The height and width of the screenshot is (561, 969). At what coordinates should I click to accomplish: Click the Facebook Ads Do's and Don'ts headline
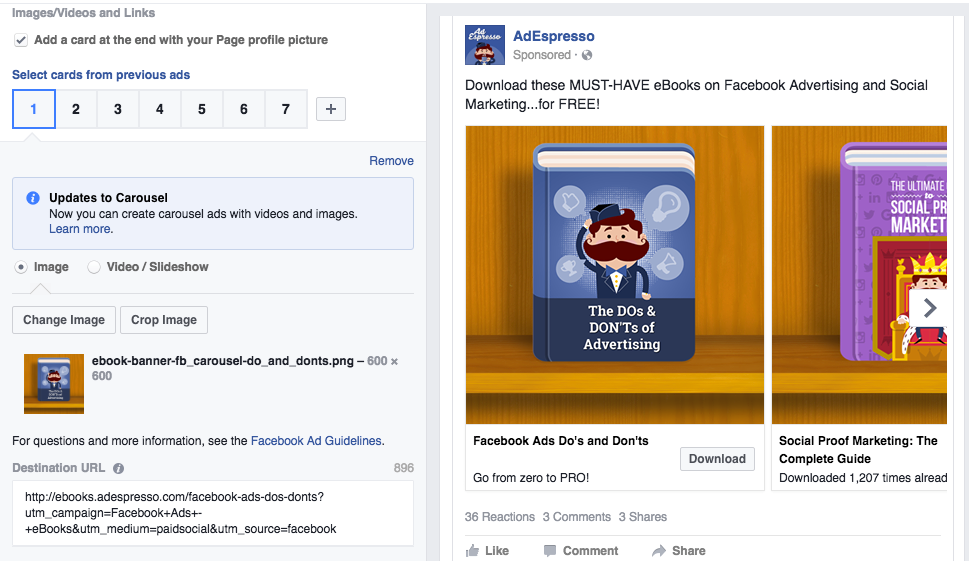(561, 441)
